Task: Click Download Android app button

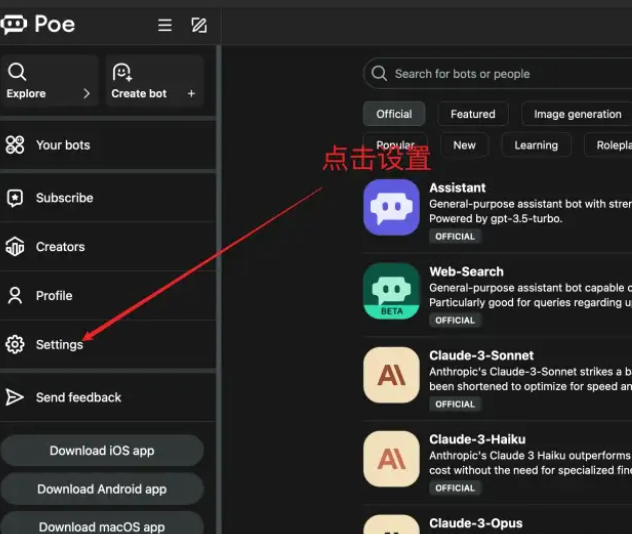Action: click(102, 489)
